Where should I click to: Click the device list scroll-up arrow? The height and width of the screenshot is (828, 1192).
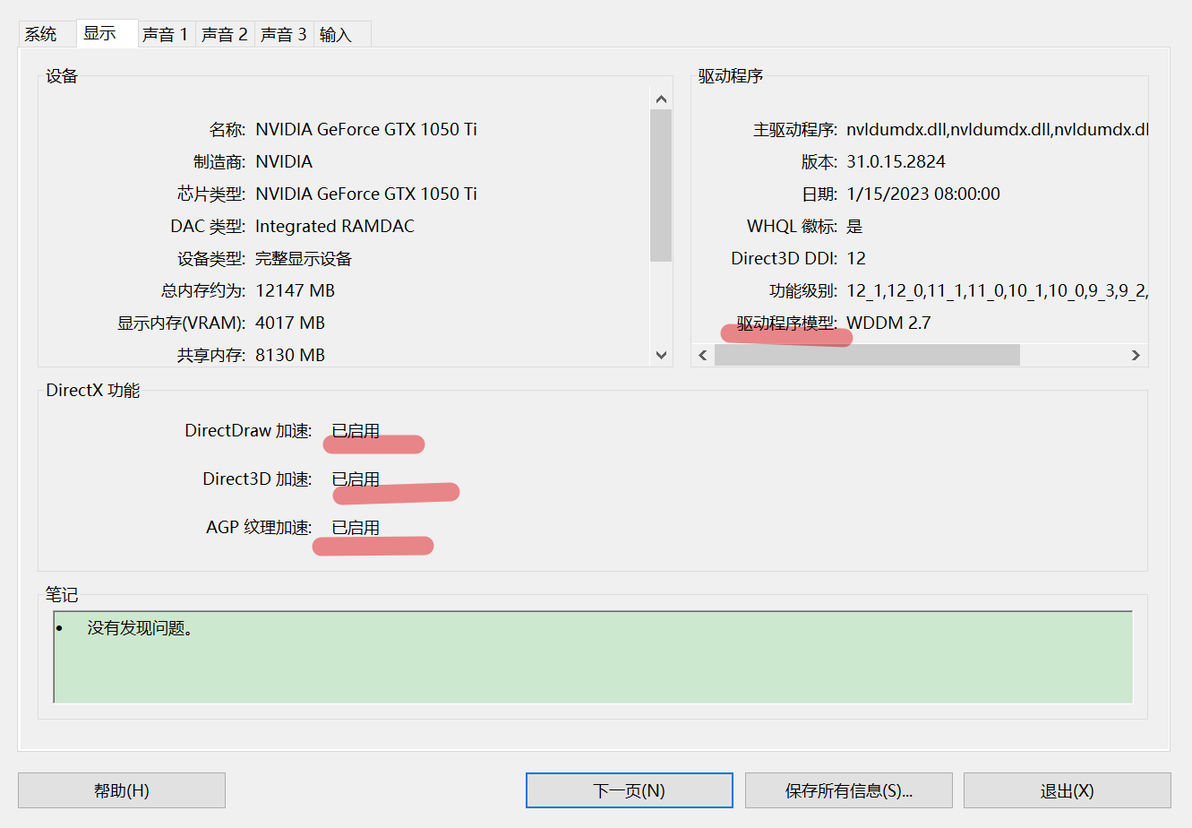click(661, 99)
